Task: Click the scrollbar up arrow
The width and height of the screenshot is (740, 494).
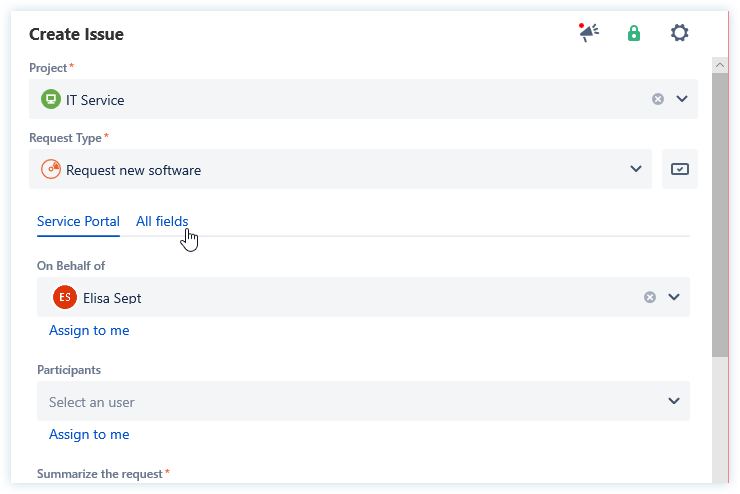Action: coord(719,64)
